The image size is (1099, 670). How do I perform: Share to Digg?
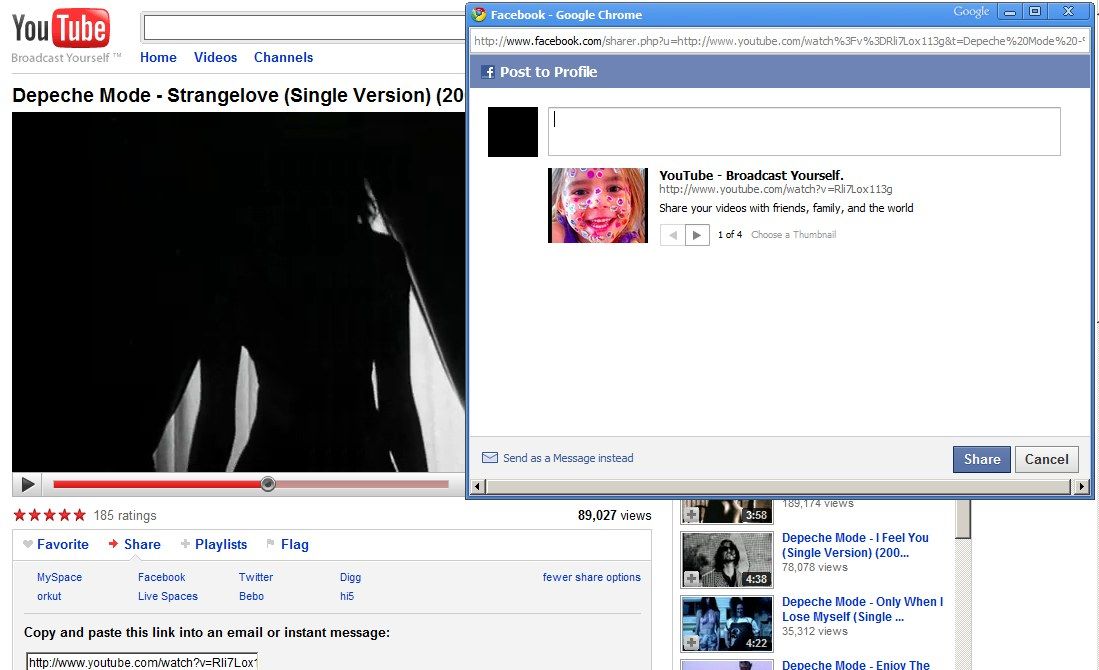point(350,577)
